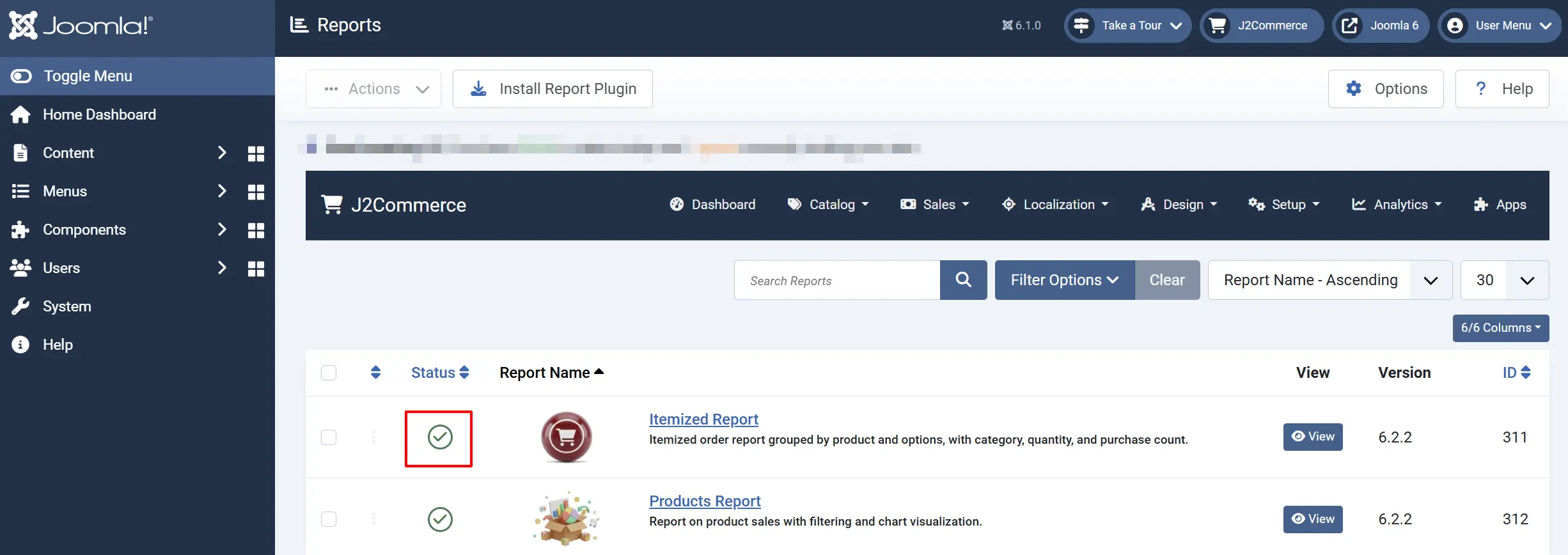Click the J2Commerce header button
1568x555 pixels.
tap(1262, 26)
